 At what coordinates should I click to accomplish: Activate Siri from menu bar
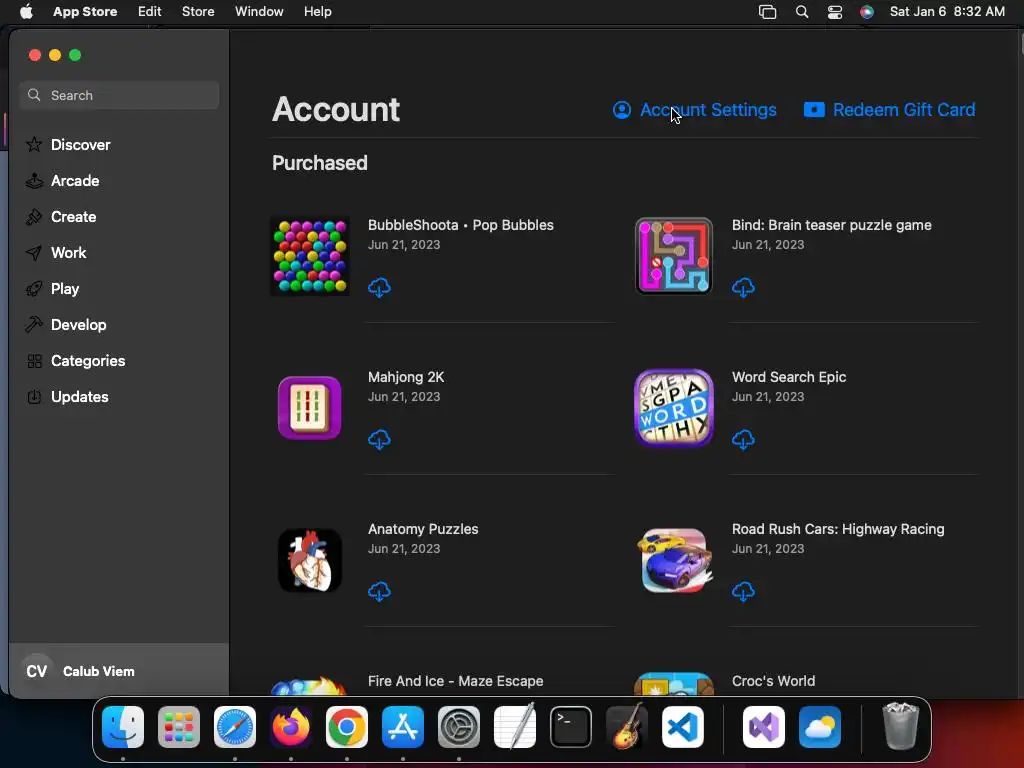click(x=867, y=12)
